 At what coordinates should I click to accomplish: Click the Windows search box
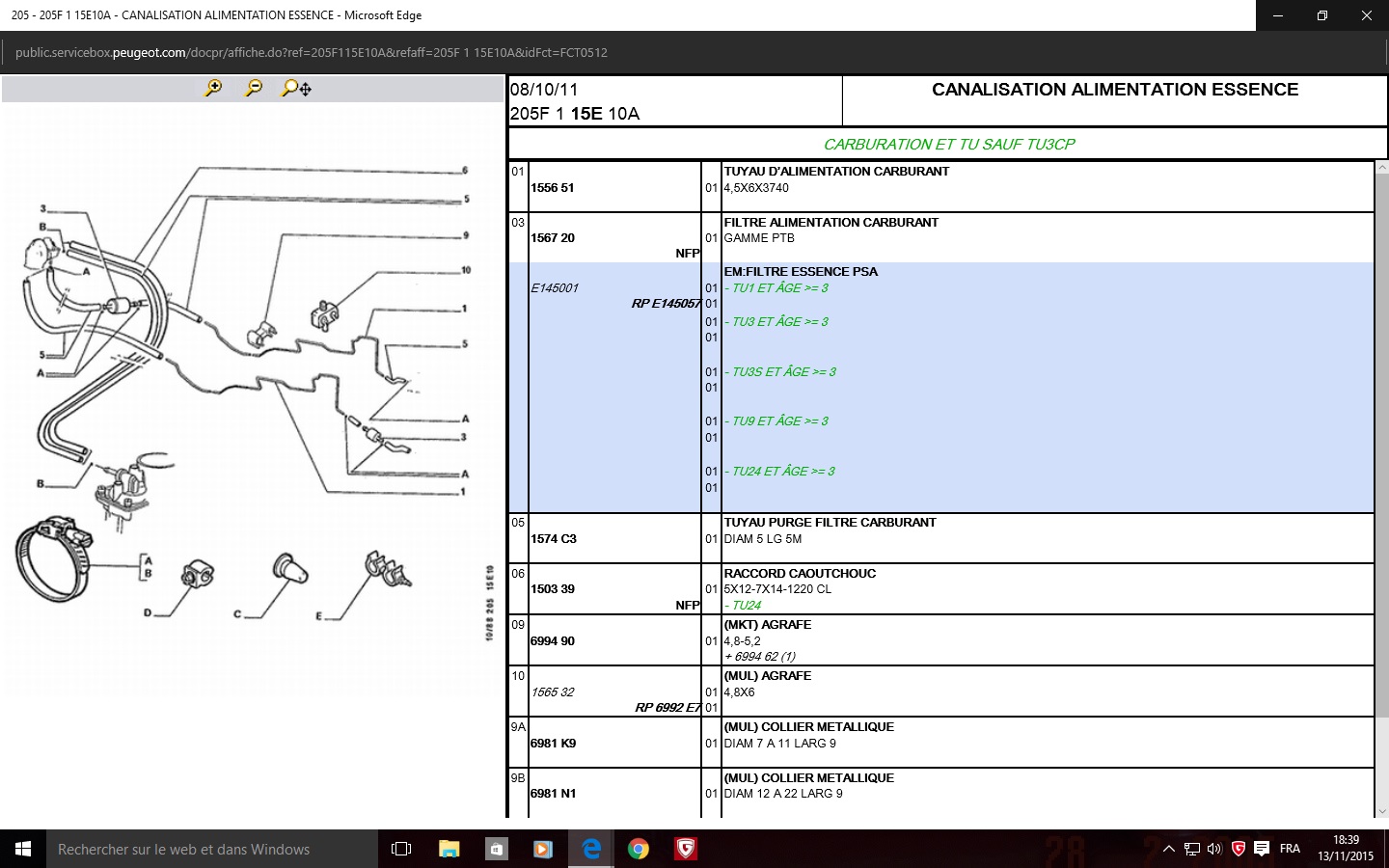click(212, 849)
